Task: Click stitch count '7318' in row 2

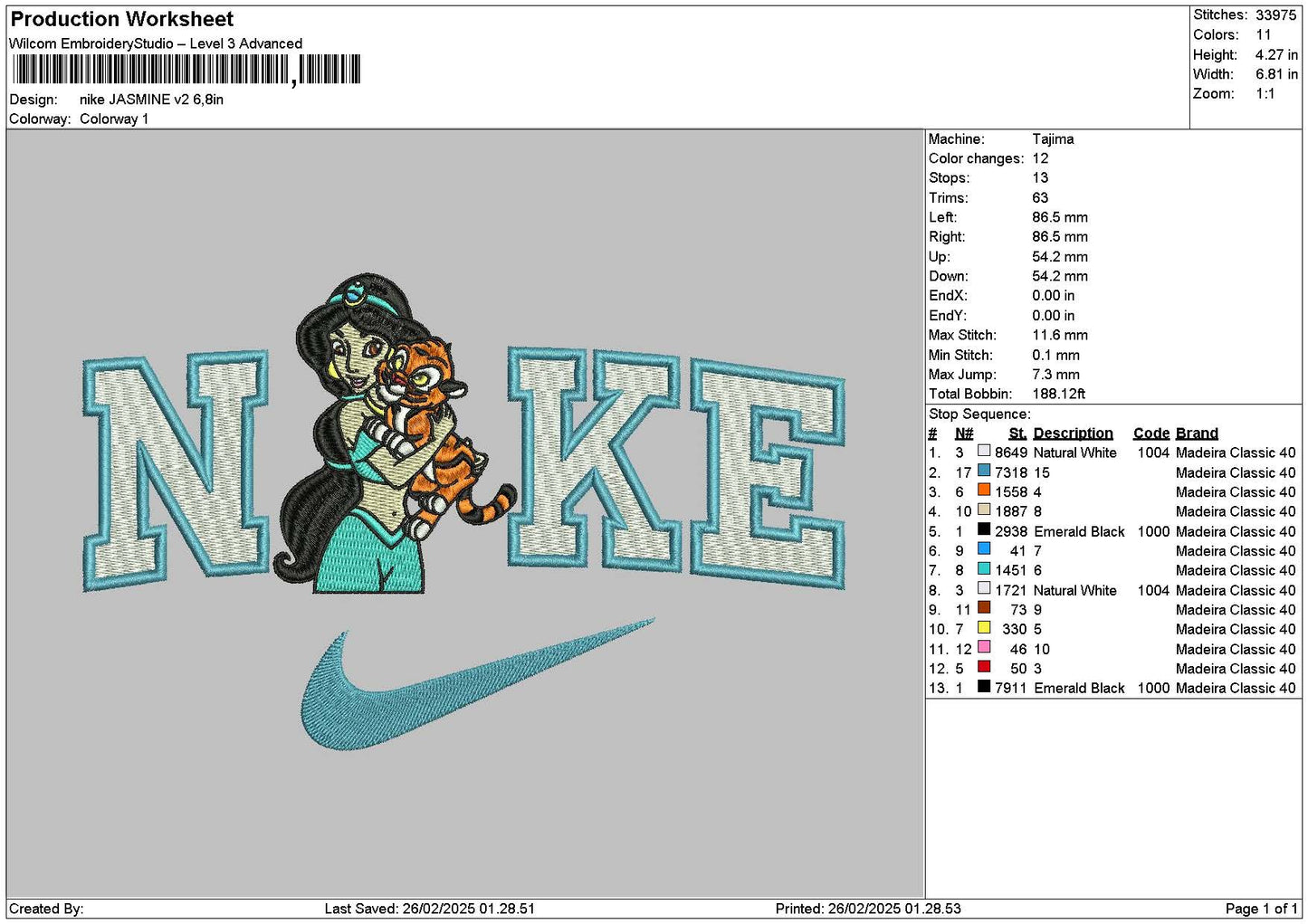Action: coord(1011,472)
